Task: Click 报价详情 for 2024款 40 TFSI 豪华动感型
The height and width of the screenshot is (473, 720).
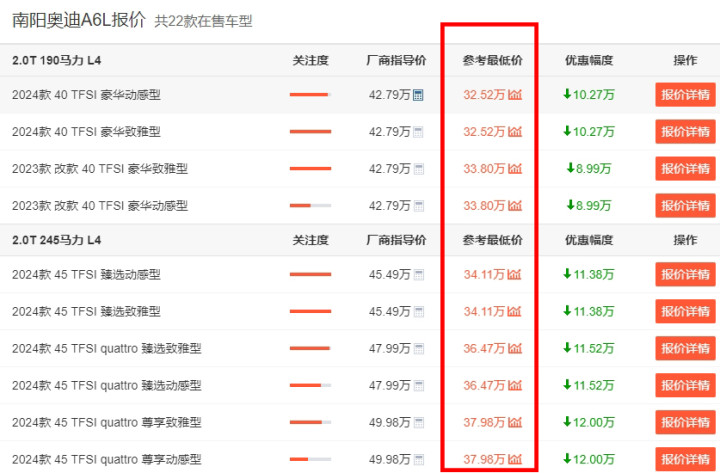Action: [x=685, y=95]
